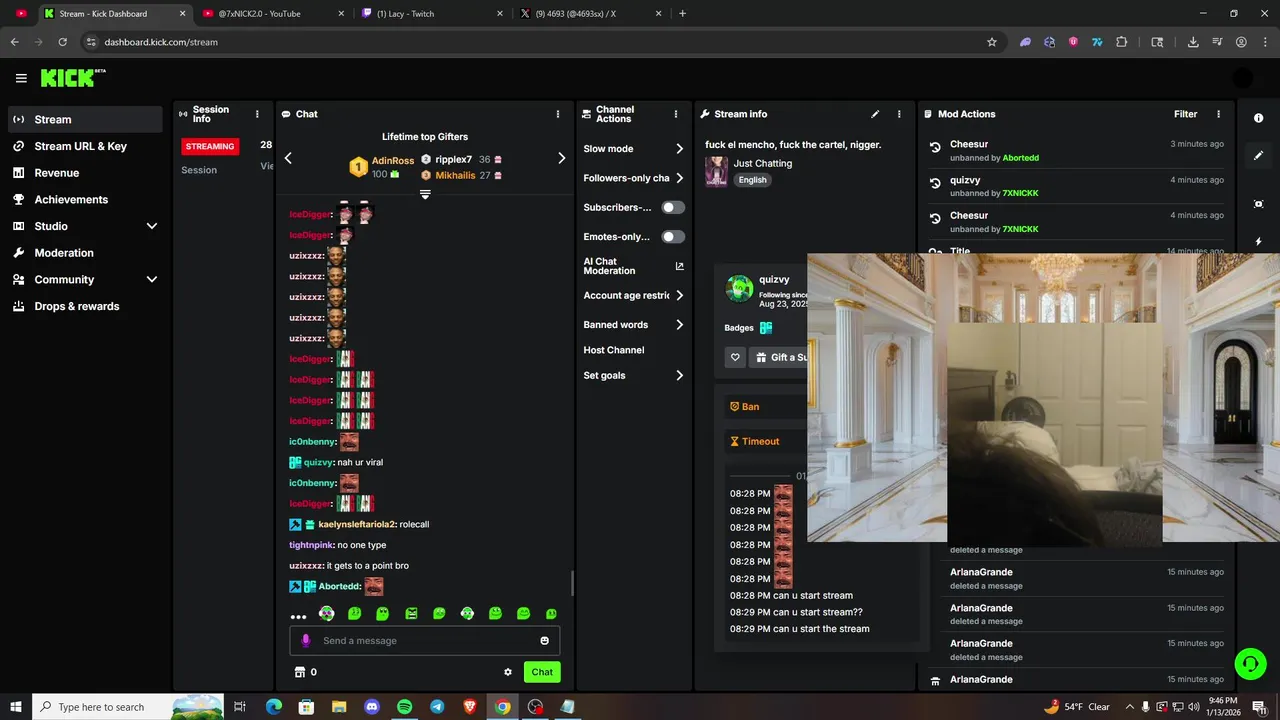Show next top gifters with right arrow

pyautogui.click(x=561, y=158)
